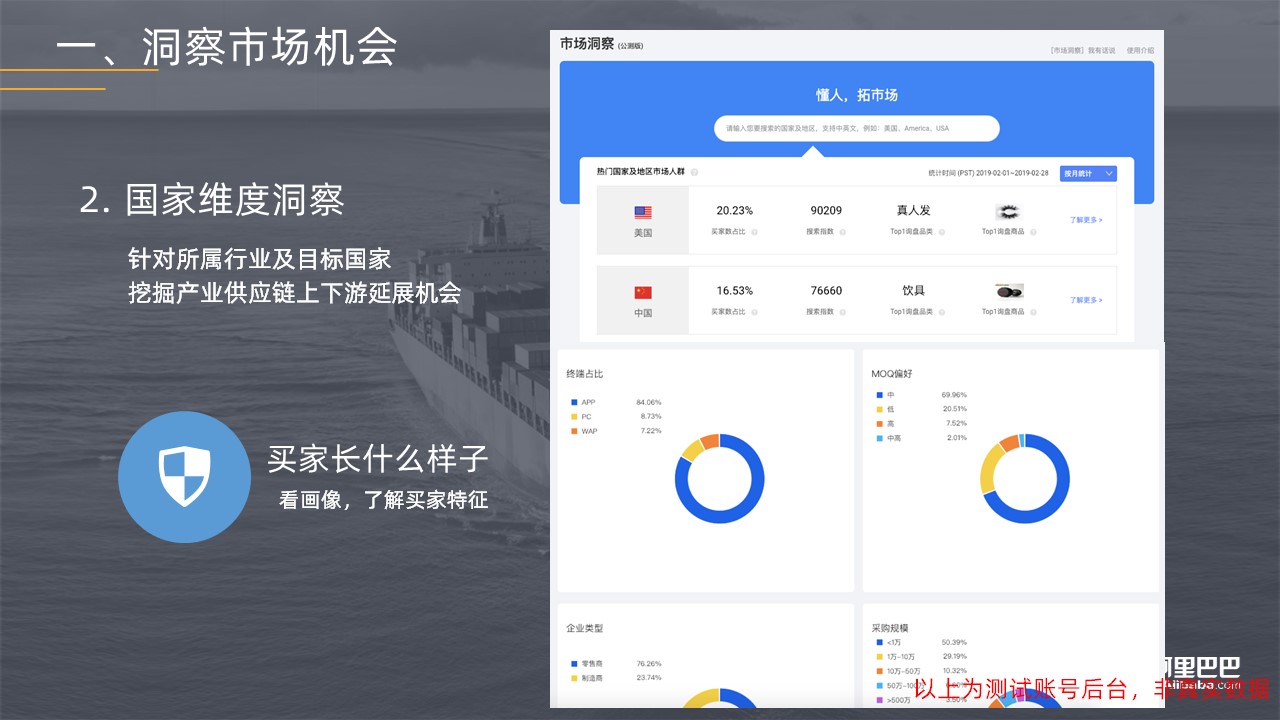1280x720 pixels.
Task: Click the 市场洞察 page title
Action: (587, 43)
